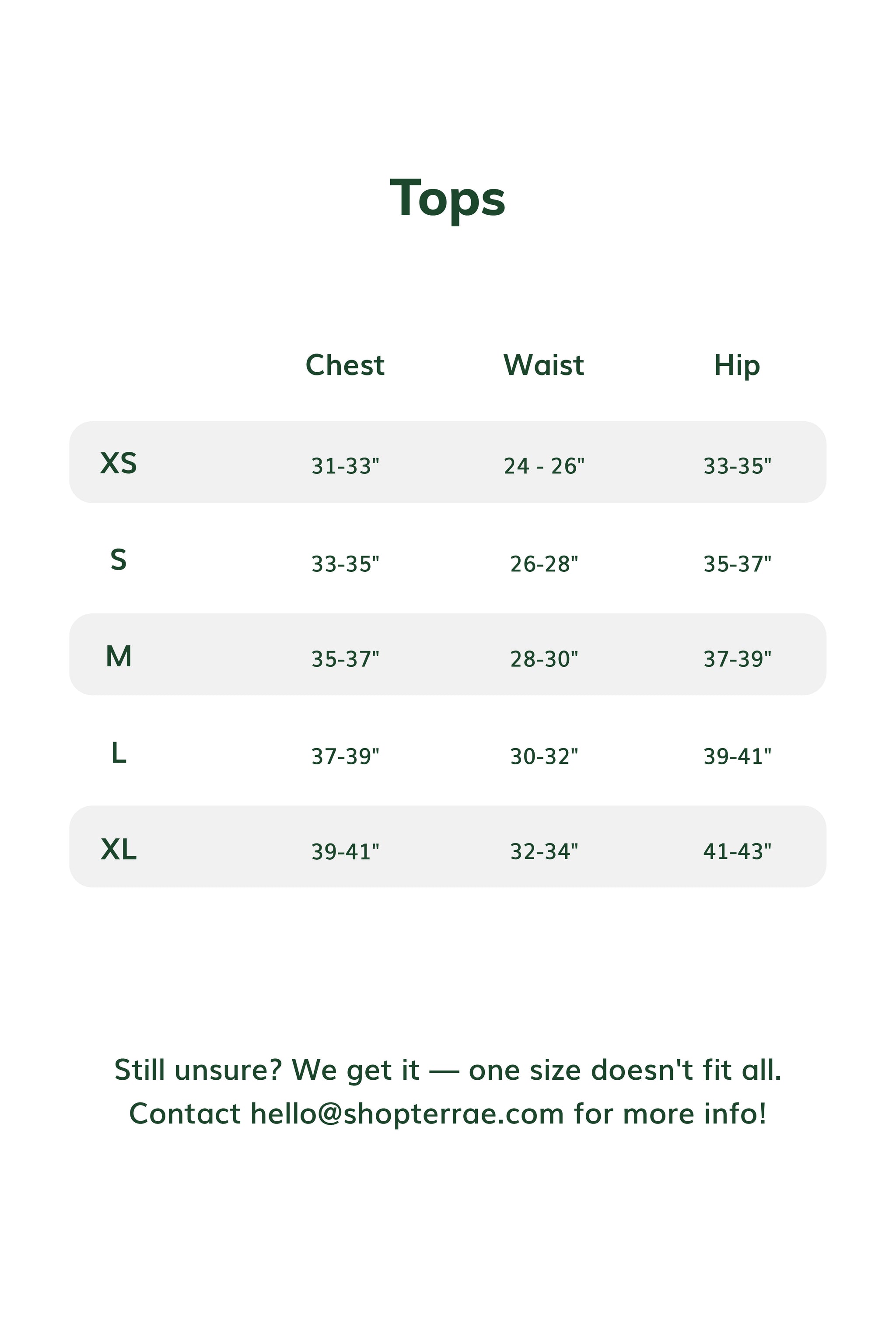The height and width of the screenshot is (1344, 896).
Task: Click the hello@shopterrae.com email address
Action: (x=407, y=1114)
